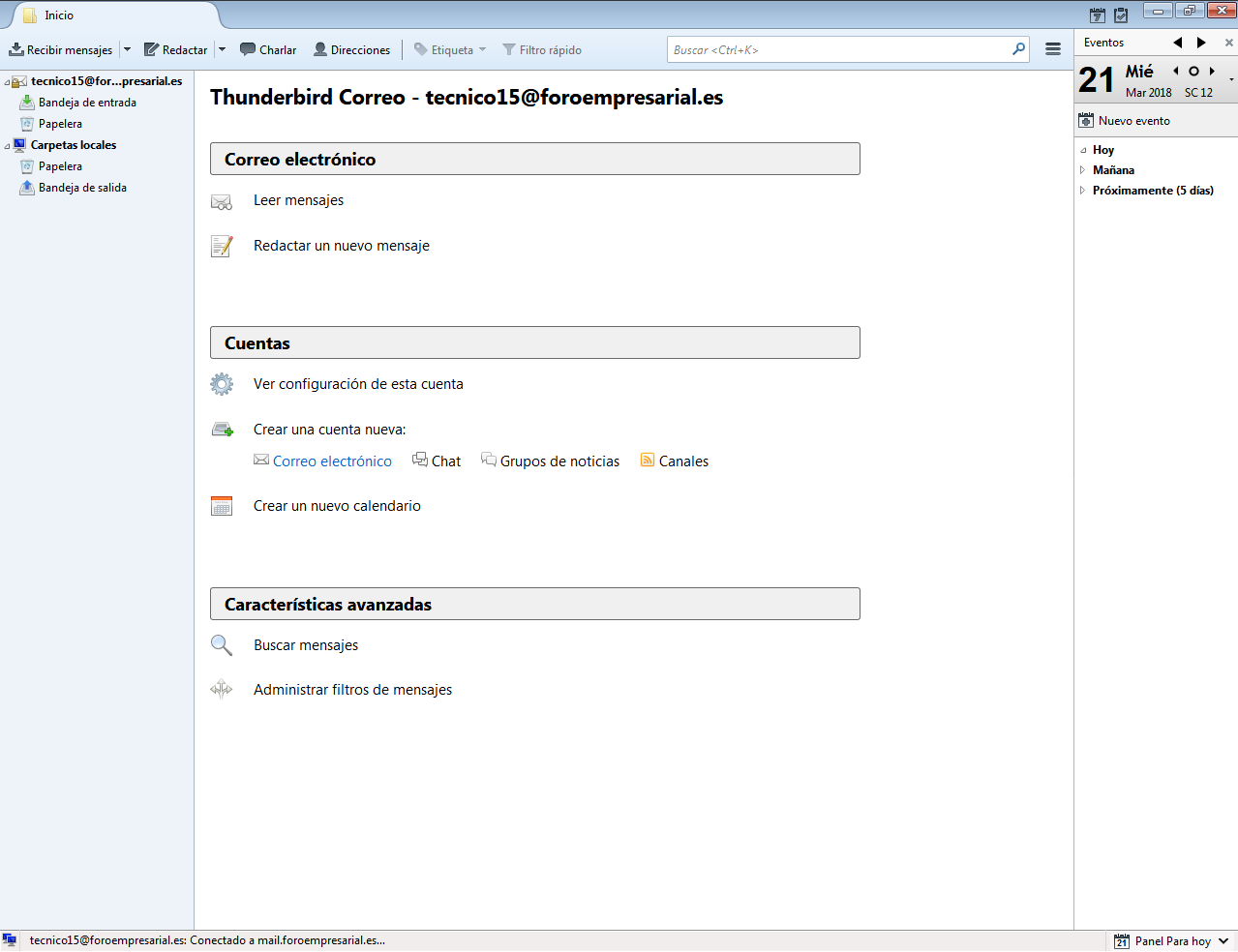Viewport: 1238px width, 952px height.
Task: Click the Etiqueta tag button
Action: click(443, 49)
